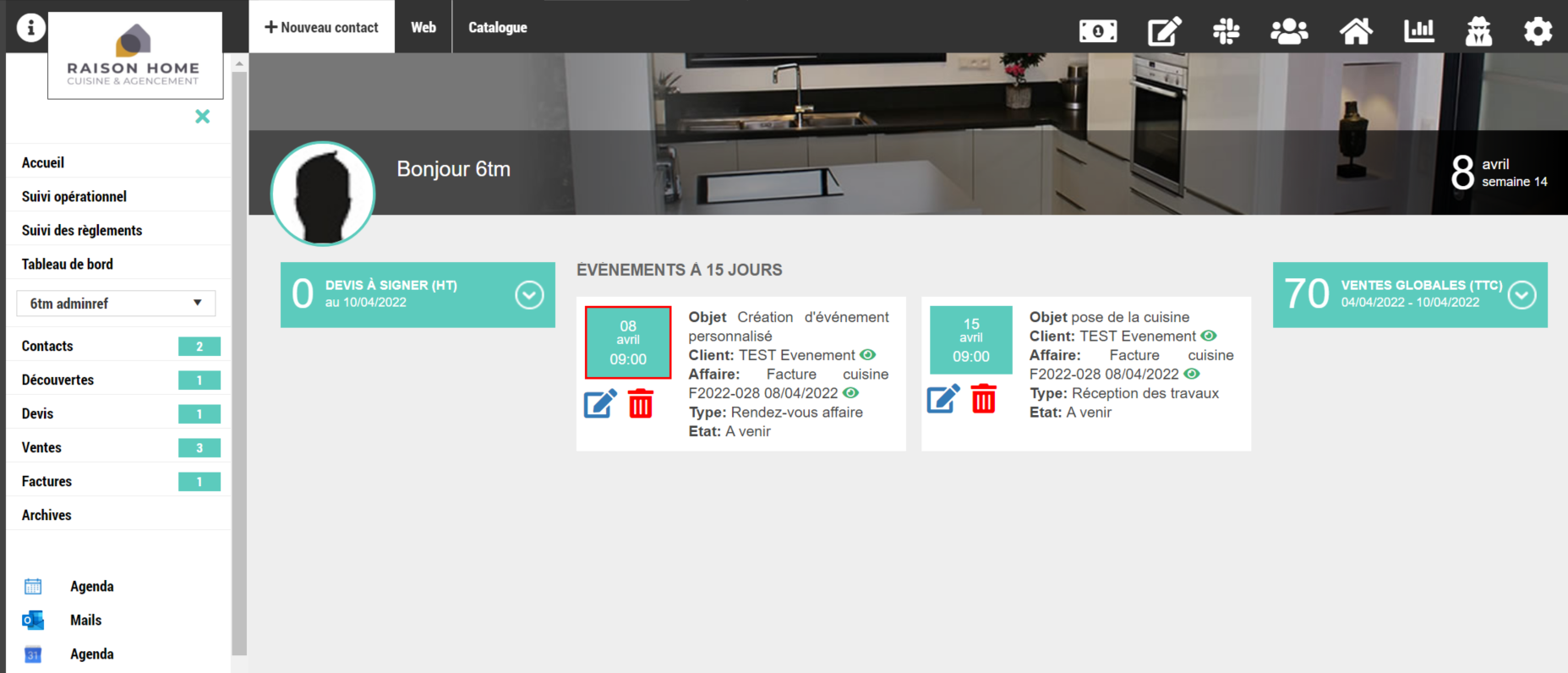
Task: Delete the 08 avril event with trash icon
Action: (641, 403)
